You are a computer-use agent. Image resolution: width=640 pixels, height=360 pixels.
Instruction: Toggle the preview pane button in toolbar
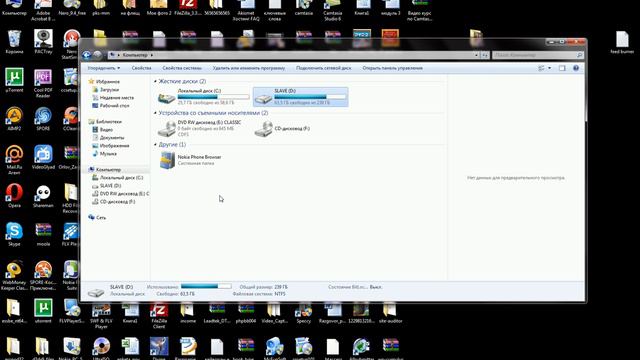562,68
